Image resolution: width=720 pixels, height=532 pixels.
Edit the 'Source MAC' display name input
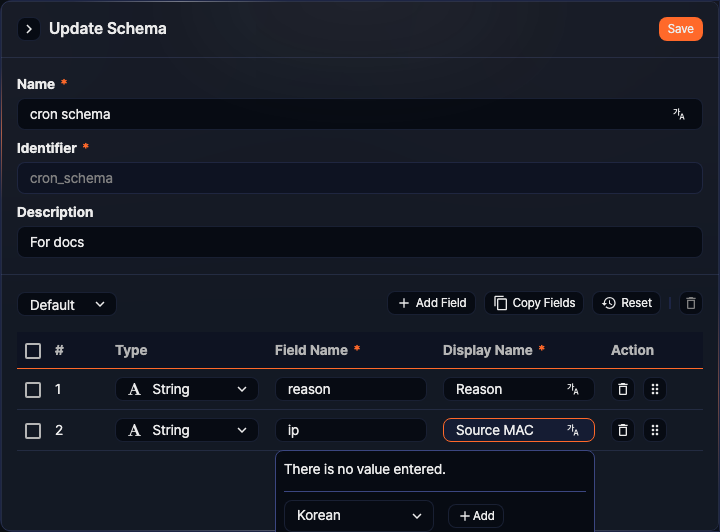click(x=518, y=430)
